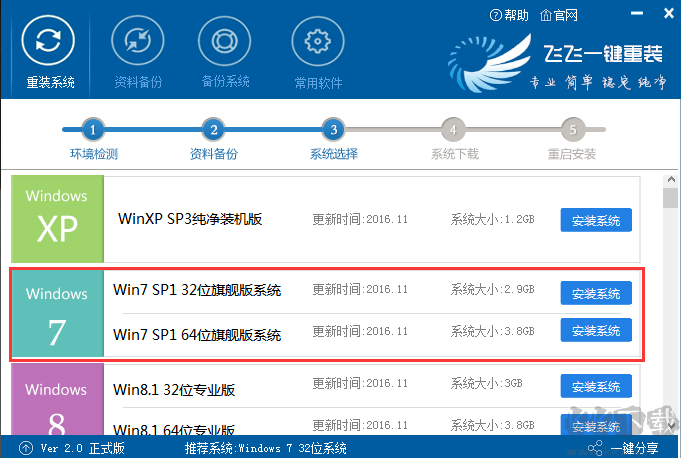
Task: Select Win7 SP1 32位旗舰版系统 text
Action: 197,290
